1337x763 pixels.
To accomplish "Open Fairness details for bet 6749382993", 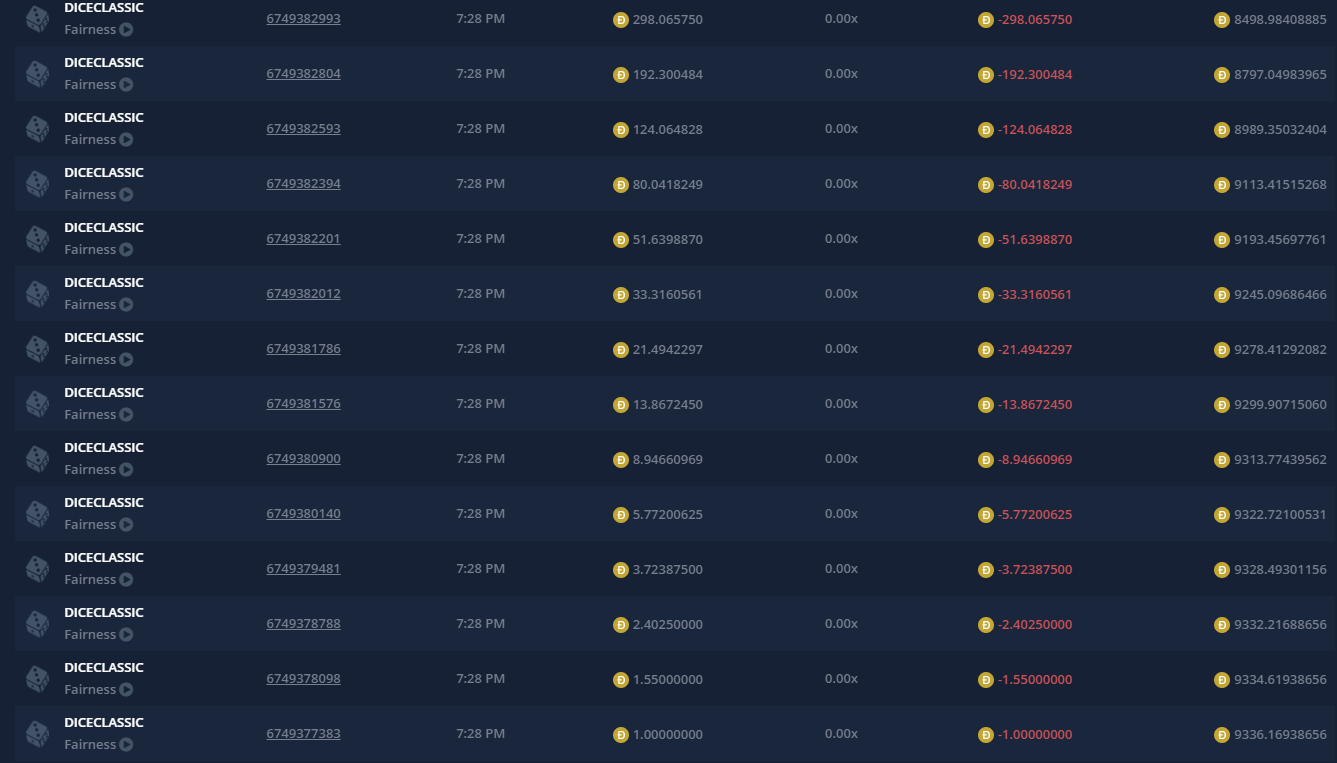I will coord(98,30).
